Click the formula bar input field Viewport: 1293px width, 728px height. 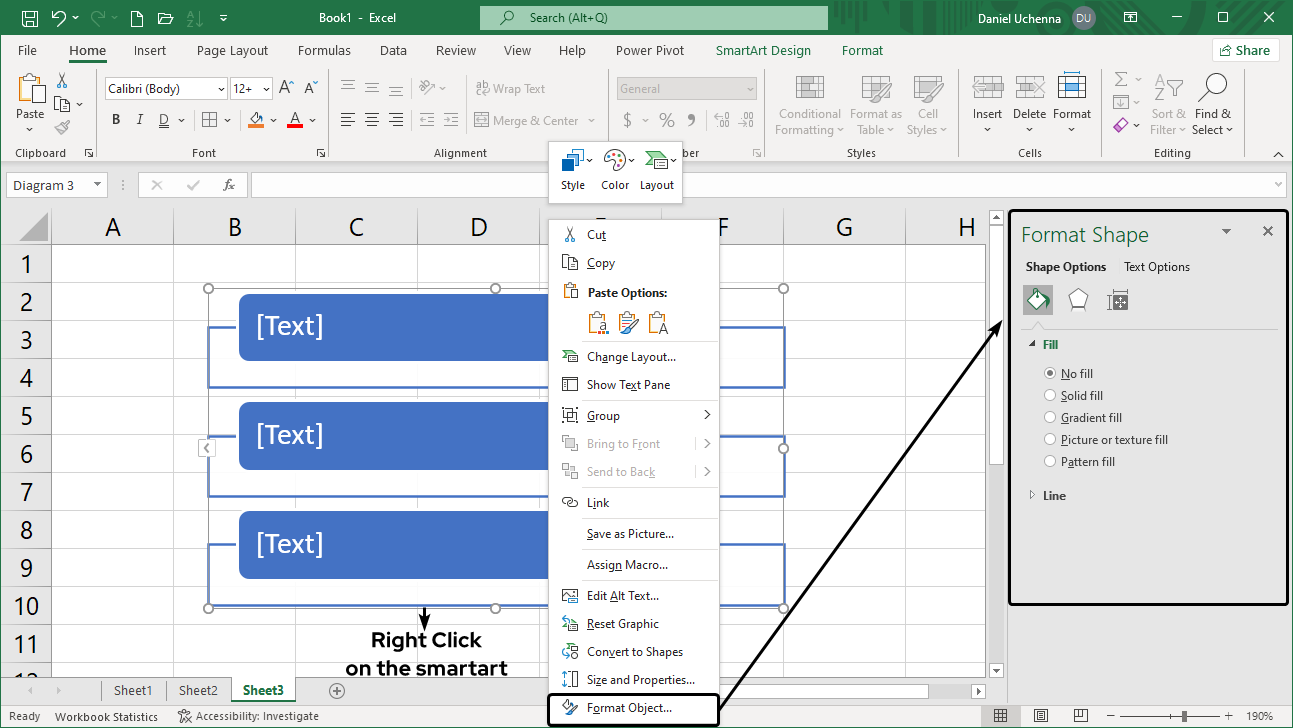(760, 185)
